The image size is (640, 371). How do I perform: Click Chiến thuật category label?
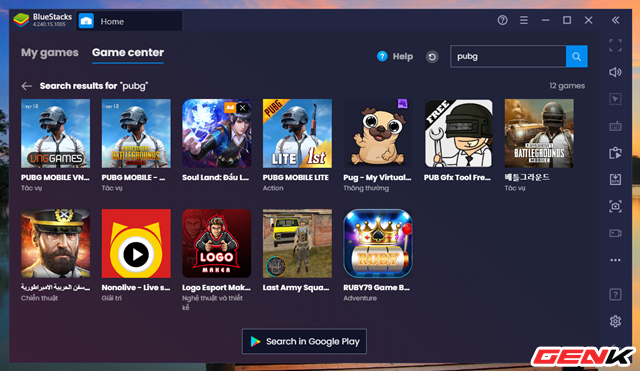[x=39, y=298]
